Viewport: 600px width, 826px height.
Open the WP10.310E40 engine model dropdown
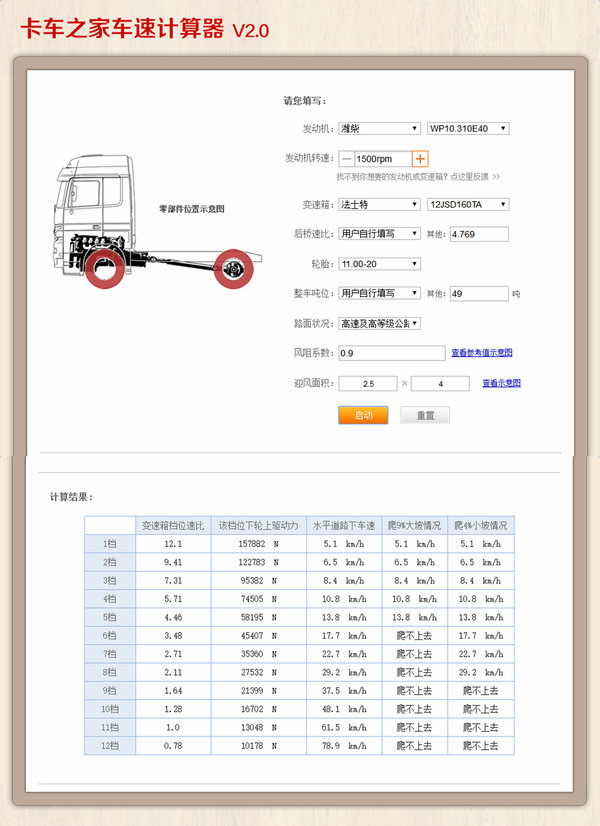click(467, 128)
